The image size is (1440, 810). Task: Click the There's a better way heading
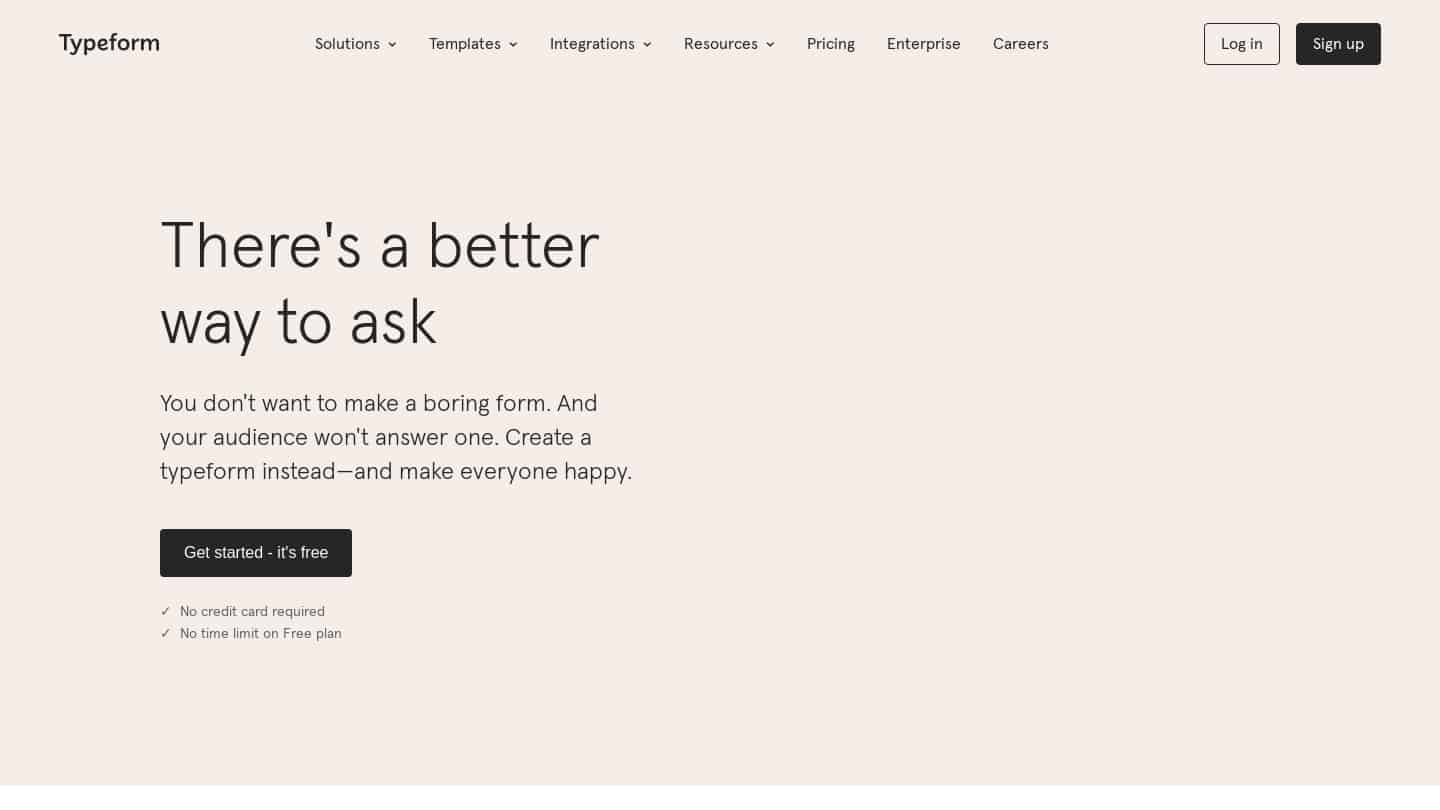380,285
